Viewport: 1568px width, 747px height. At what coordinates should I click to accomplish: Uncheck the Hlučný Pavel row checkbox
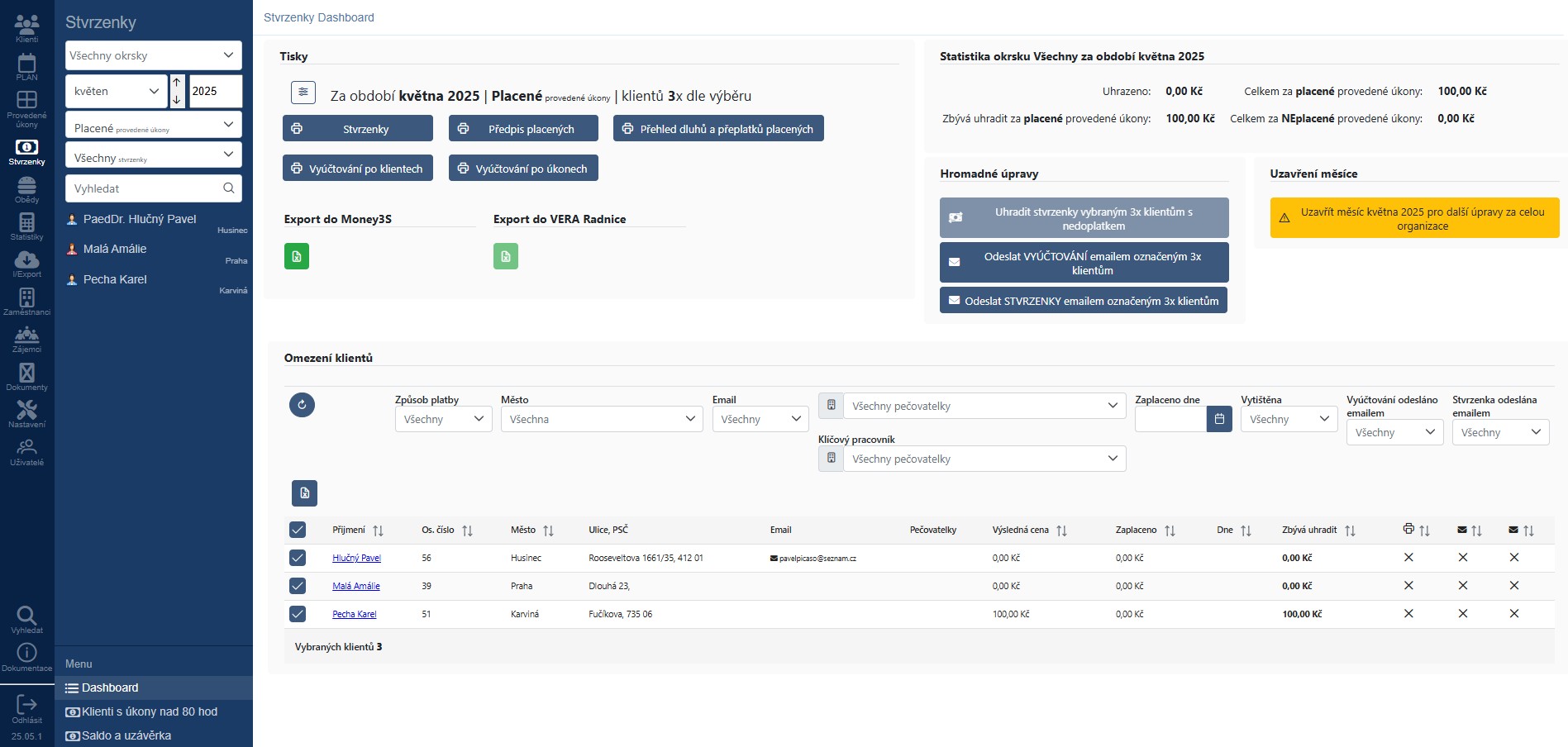pyautogui.click(x=298, y=558)
